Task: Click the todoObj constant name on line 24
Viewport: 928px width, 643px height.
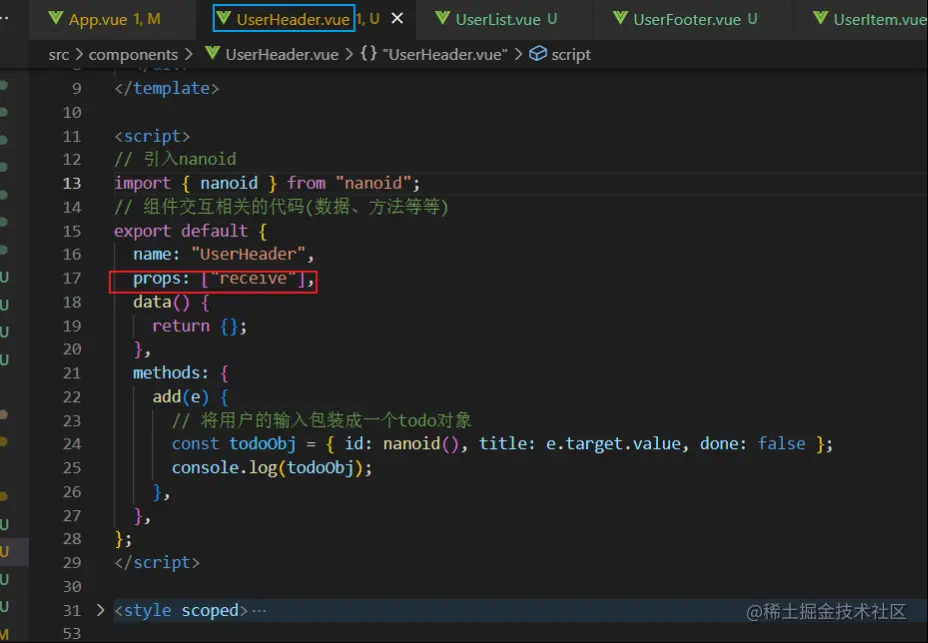Action: [262, 444]
